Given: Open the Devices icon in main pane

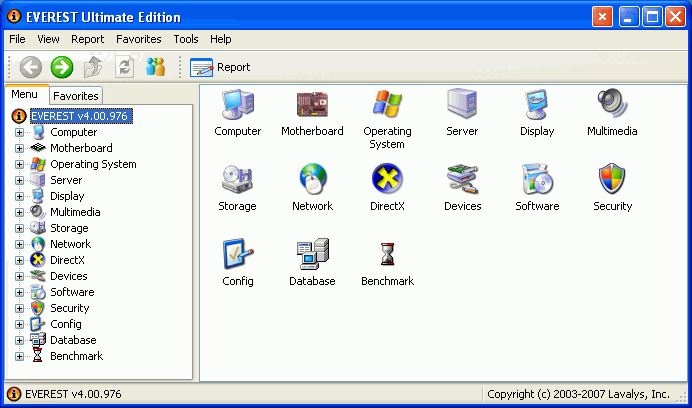Looking at the screenshot, I should click(462, 179).
